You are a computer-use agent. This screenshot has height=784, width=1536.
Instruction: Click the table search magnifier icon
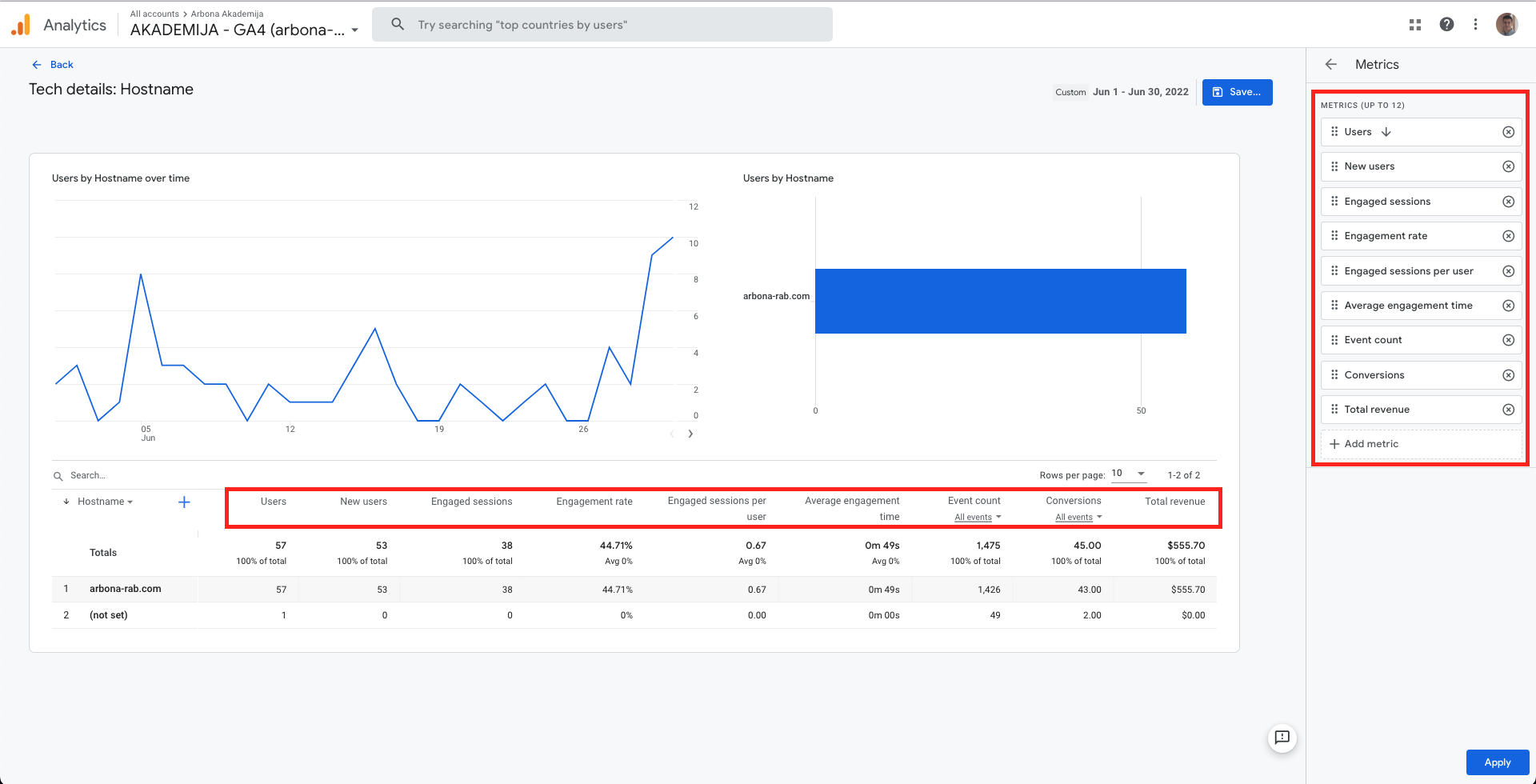58,476
